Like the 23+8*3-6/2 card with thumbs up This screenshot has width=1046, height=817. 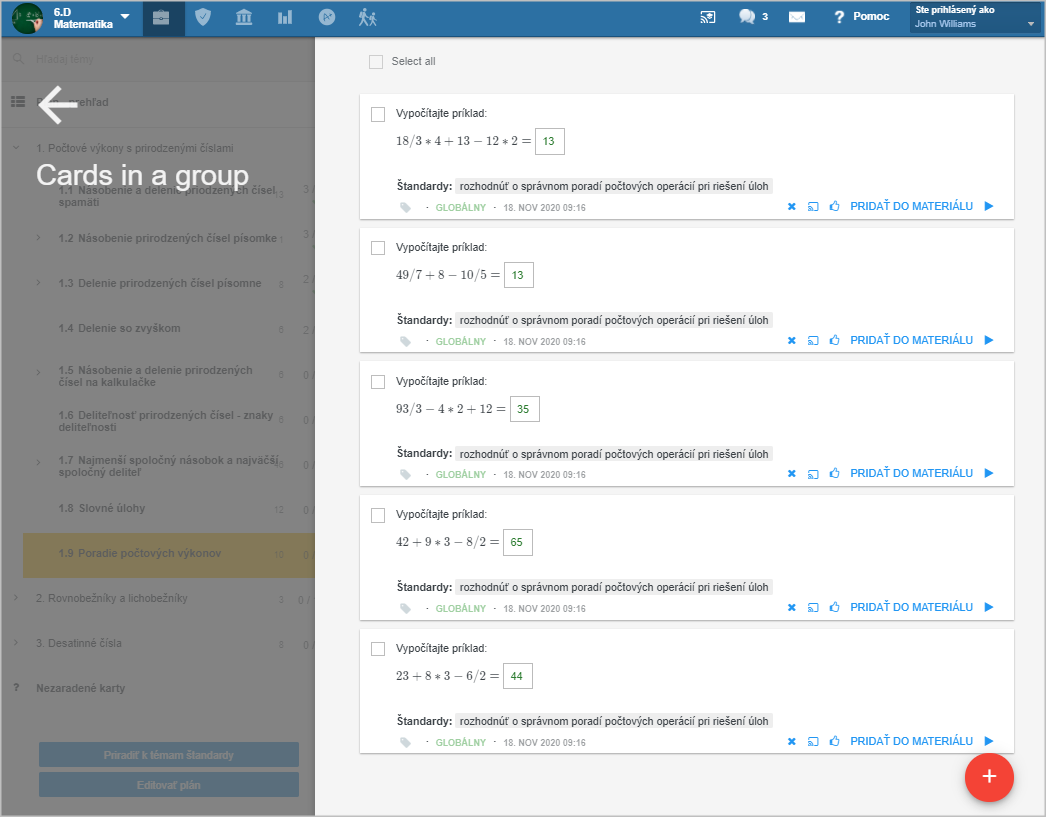point(835,741)
